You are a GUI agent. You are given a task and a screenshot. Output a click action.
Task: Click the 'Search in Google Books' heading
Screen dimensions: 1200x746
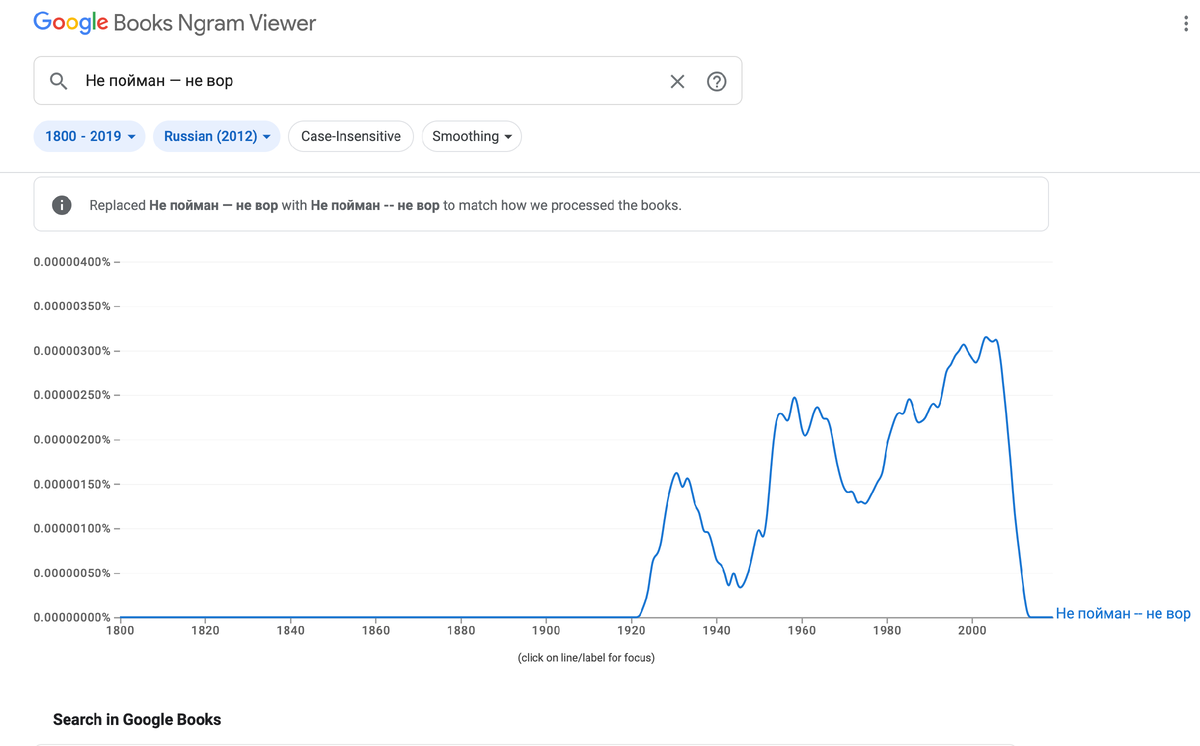(137, 719)
